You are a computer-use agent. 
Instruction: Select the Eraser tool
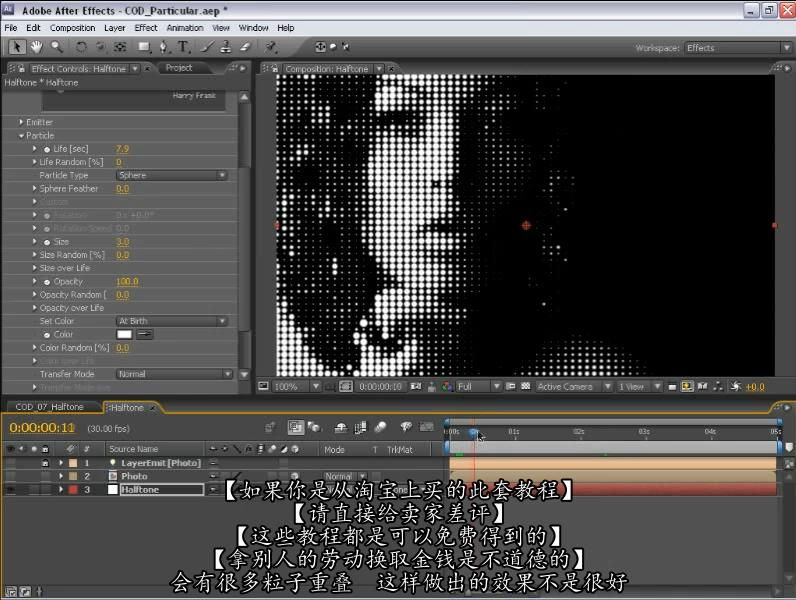point(246,47)
